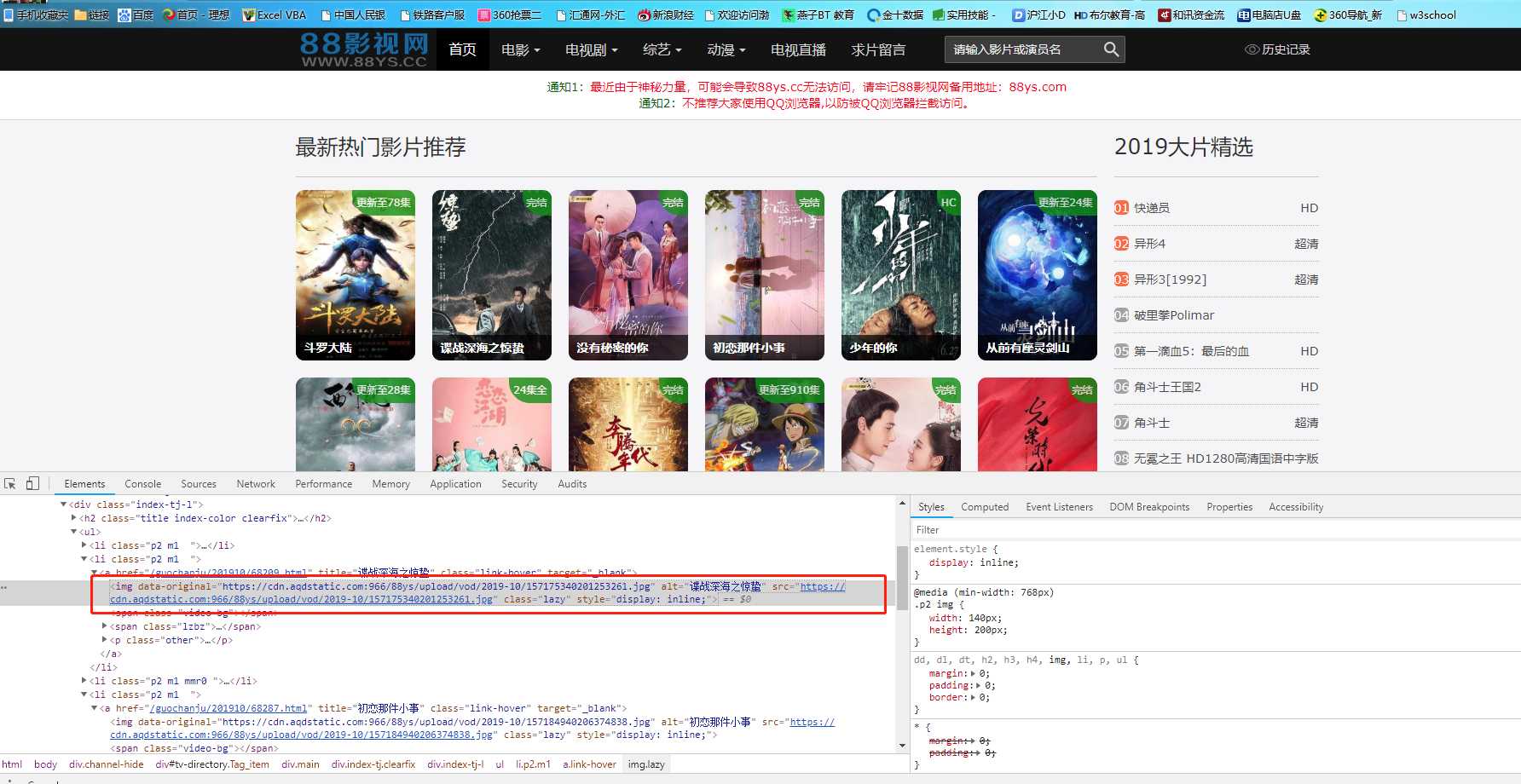Open the 铁路客户服 bookmark
The width and height of the screenshot is (1521, 784).
pos(431,14)
